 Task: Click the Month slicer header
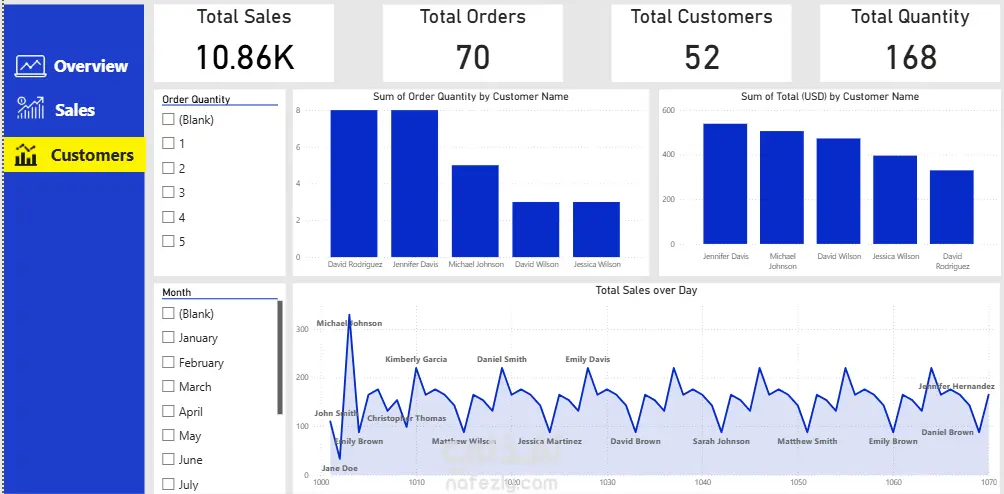point(177,292)
